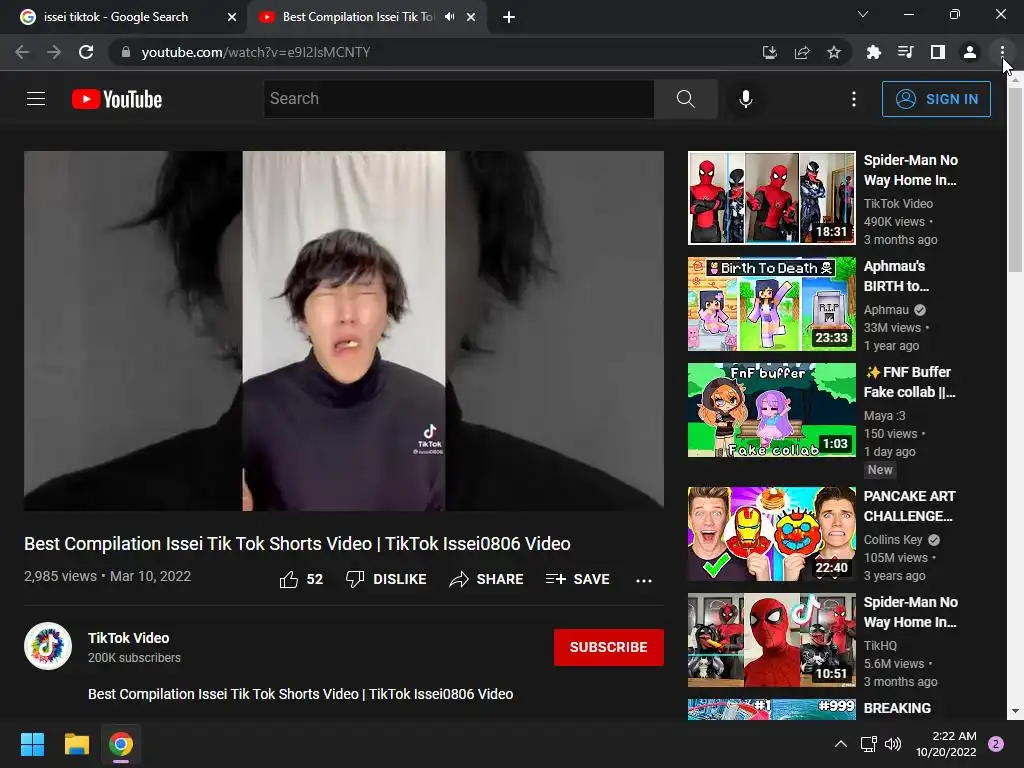Click the Chrome taskbar icon
The image size is (1024, 768).
tap(121, 744)
